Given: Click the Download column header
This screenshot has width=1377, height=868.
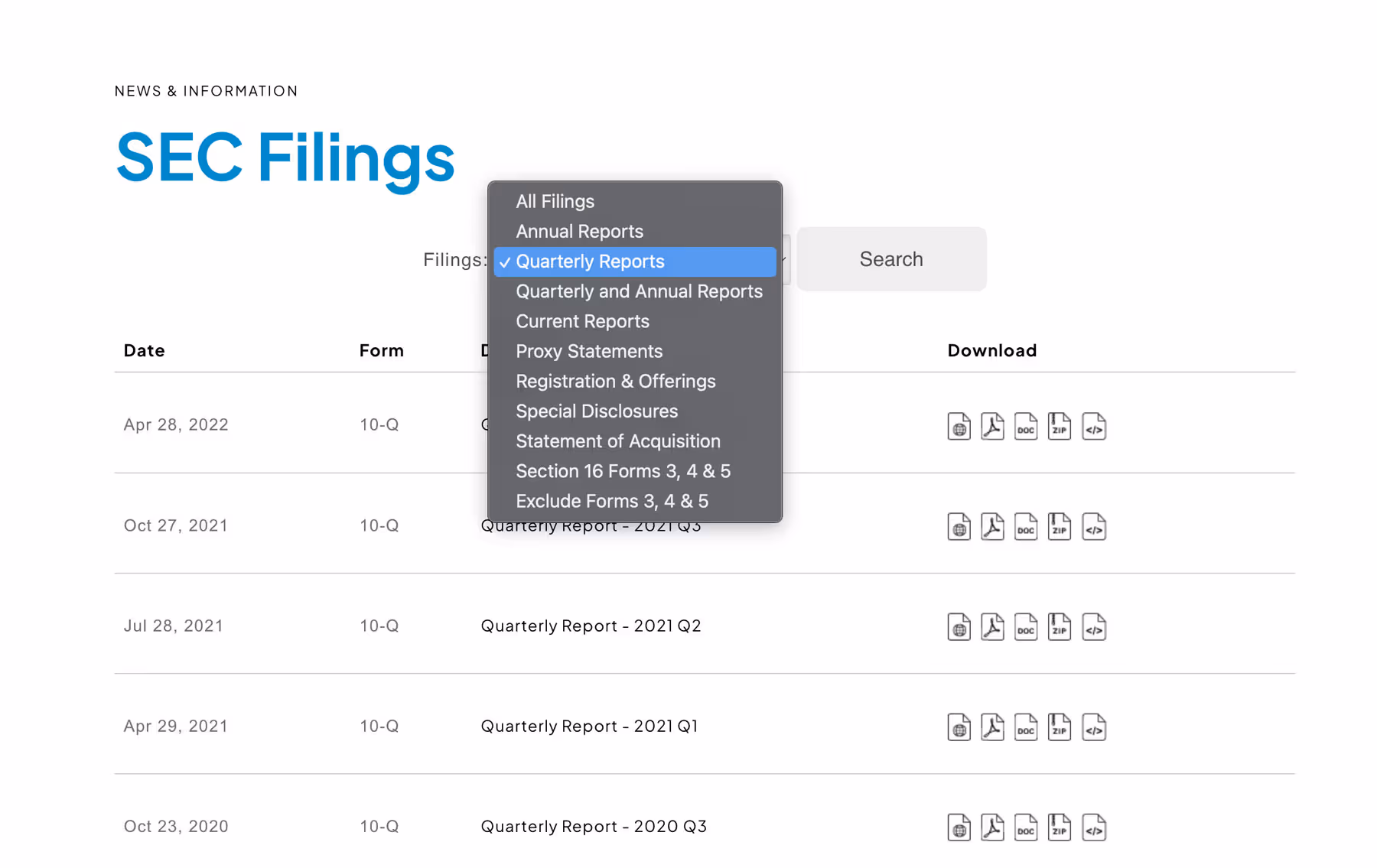Looking at the screenshot, I should tap(992, 350).
